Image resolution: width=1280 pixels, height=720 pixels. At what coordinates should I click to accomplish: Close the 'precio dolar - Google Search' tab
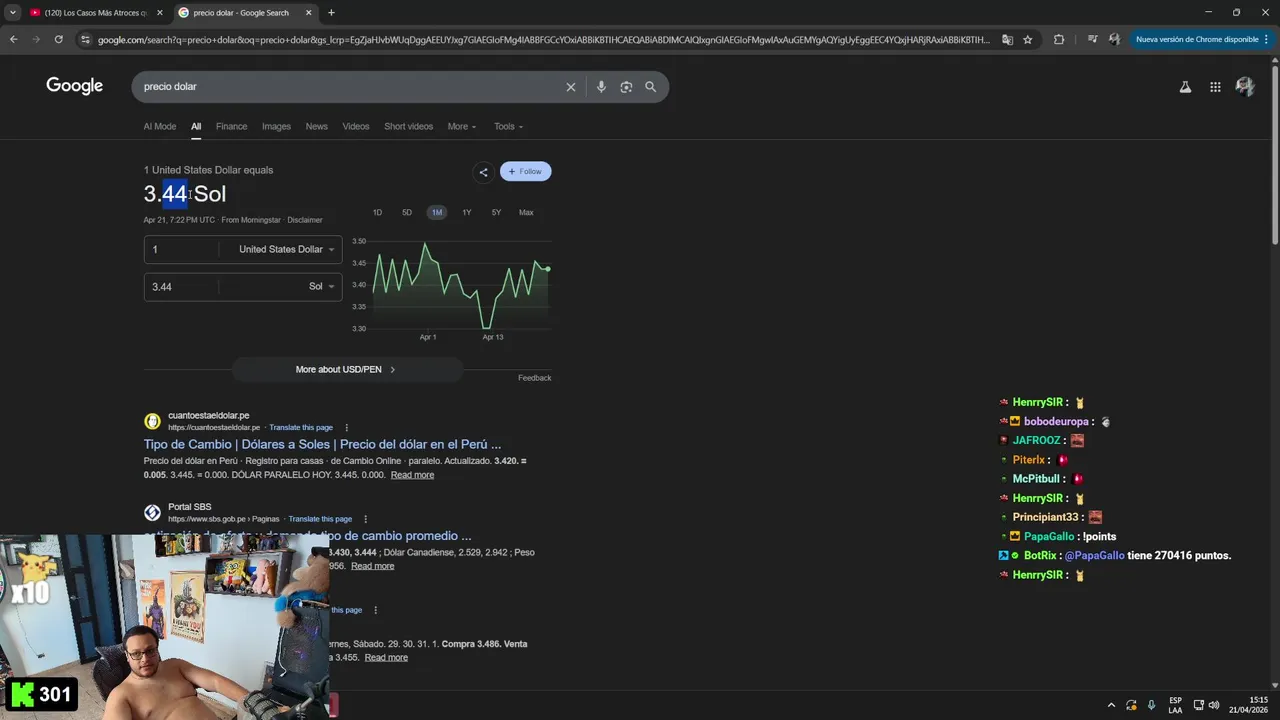tap(308, 12)
